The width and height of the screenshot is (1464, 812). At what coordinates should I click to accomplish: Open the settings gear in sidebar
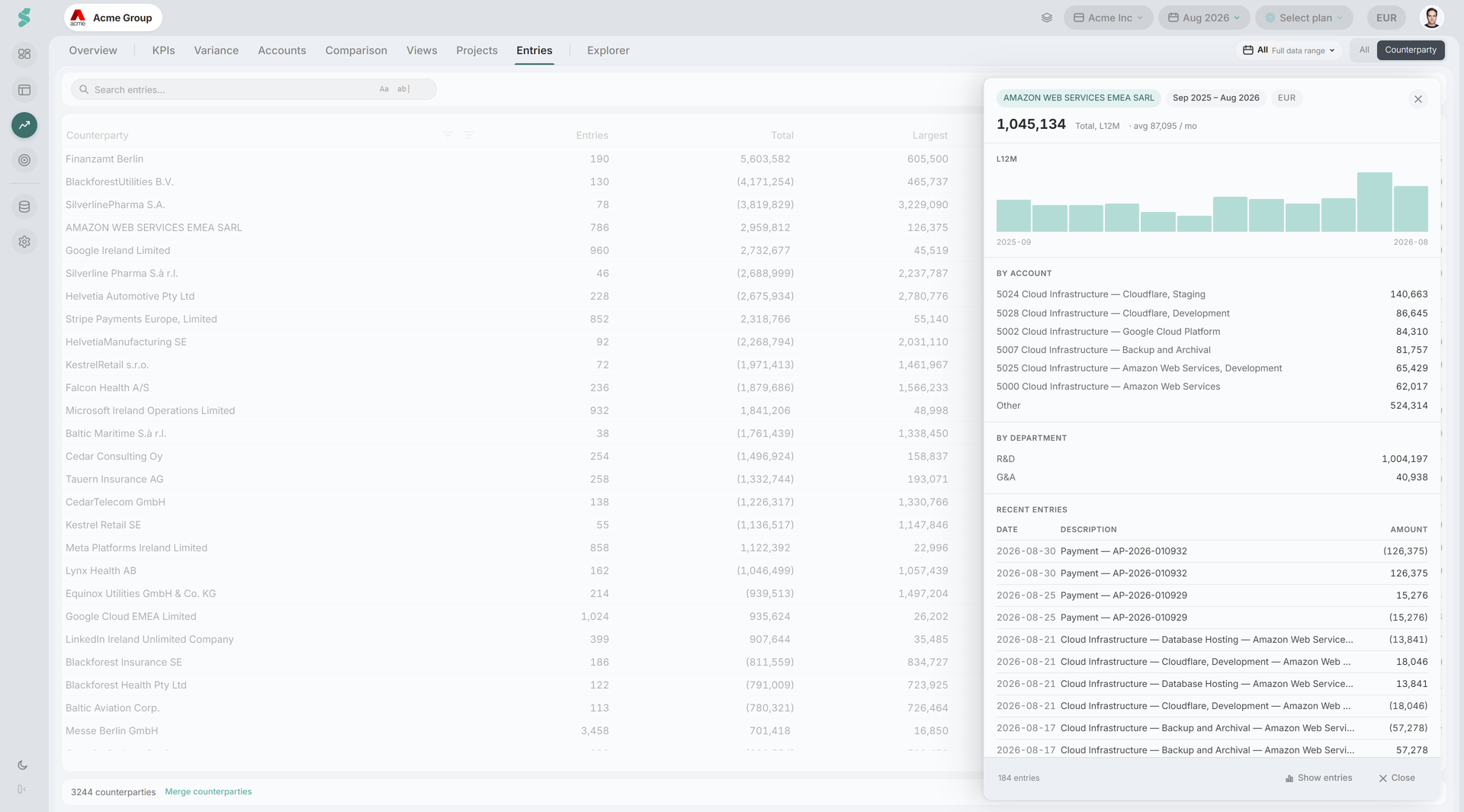[x=24, y=242]
